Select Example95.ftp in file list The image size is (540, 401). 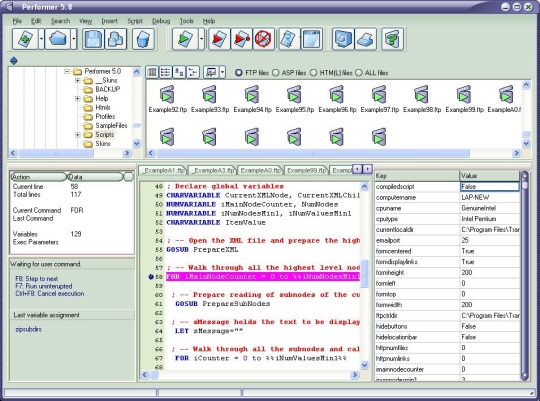295,99
